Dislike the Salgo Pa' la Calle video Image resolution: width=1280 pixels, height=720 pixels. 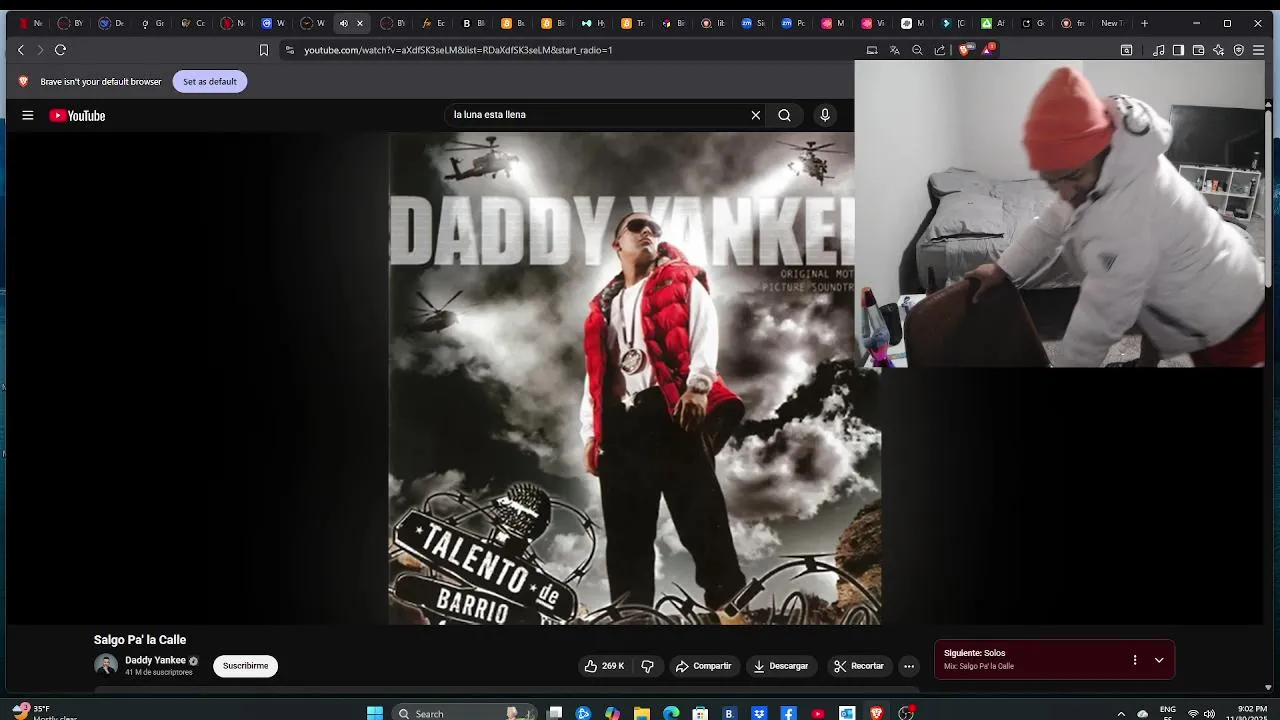point(647,666)
